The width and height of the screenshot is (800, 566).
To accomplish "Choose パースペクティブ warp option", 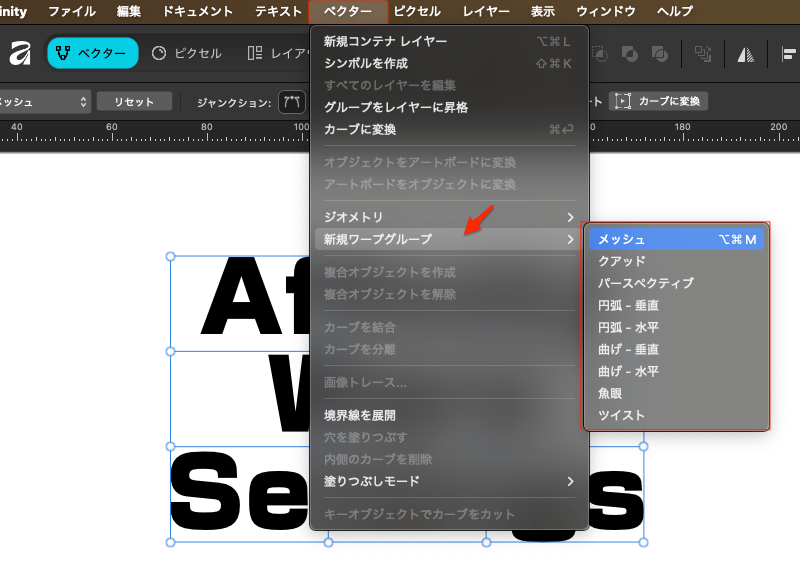I will pos(645,283).
